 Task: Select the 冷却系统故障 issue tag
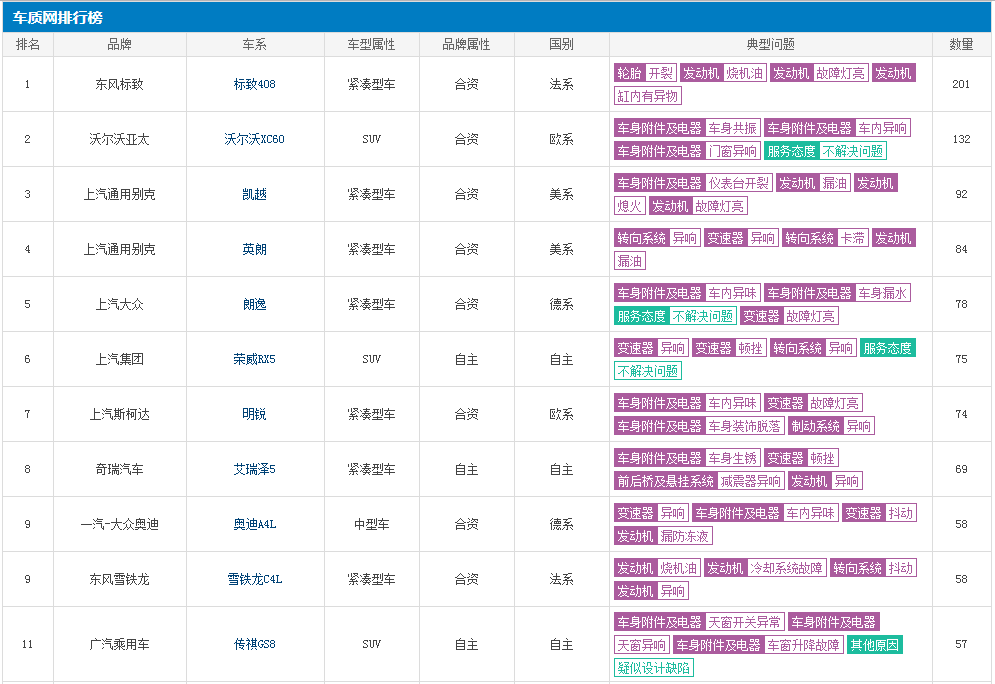coord(786,568)
